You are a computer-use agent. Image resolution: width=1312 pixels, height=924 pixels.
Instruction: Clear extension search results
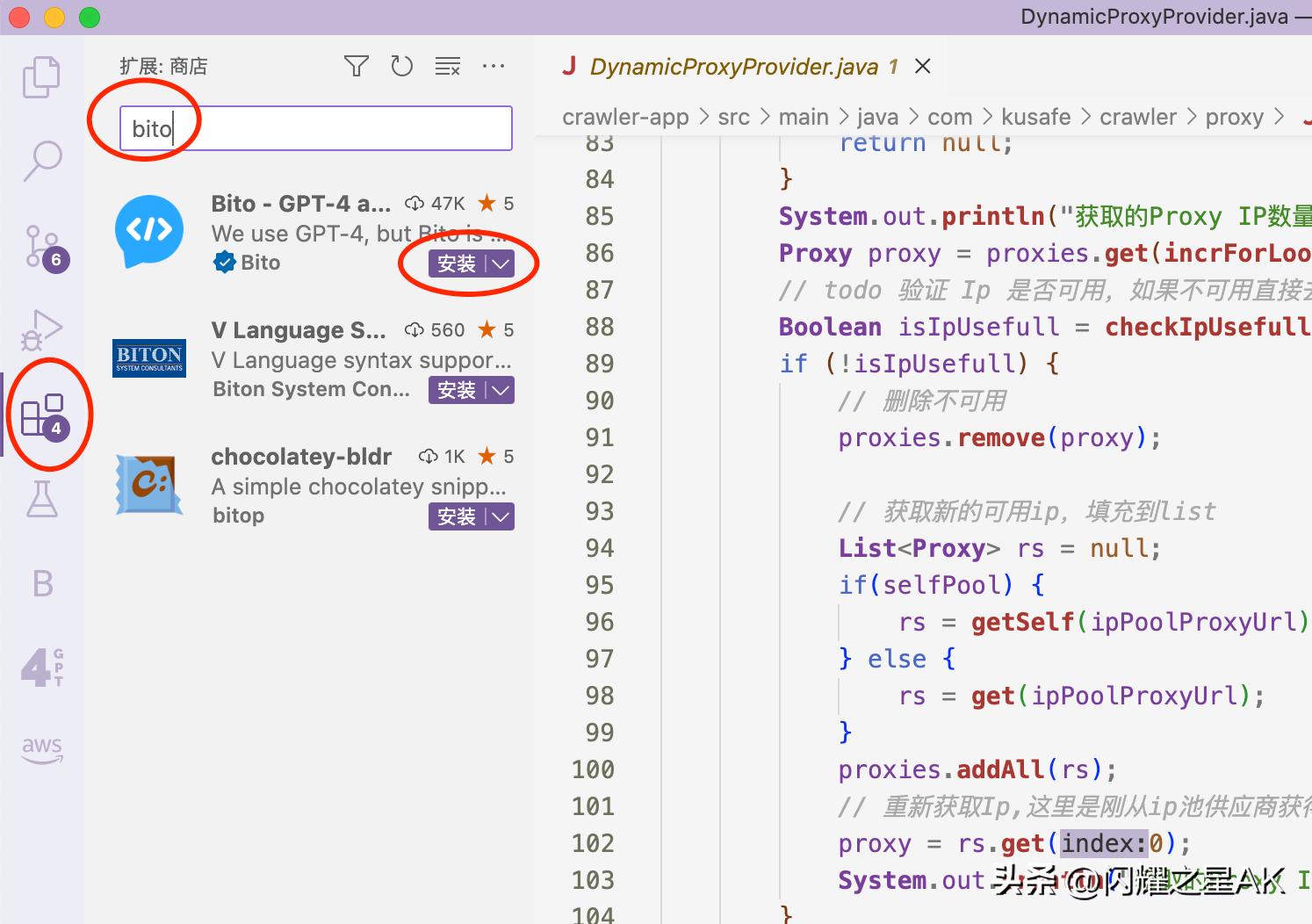point(447,67)
